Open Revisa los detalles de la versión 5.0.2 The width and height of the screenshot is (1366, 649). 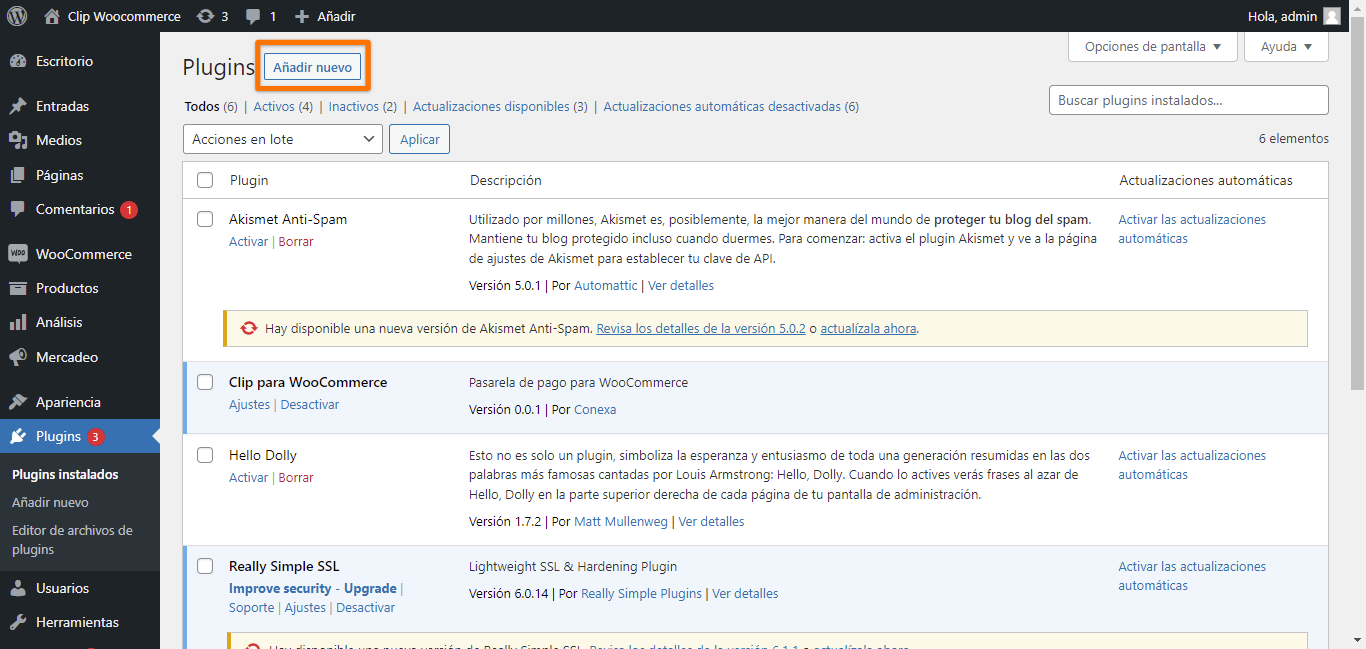(x=701, y=328)
